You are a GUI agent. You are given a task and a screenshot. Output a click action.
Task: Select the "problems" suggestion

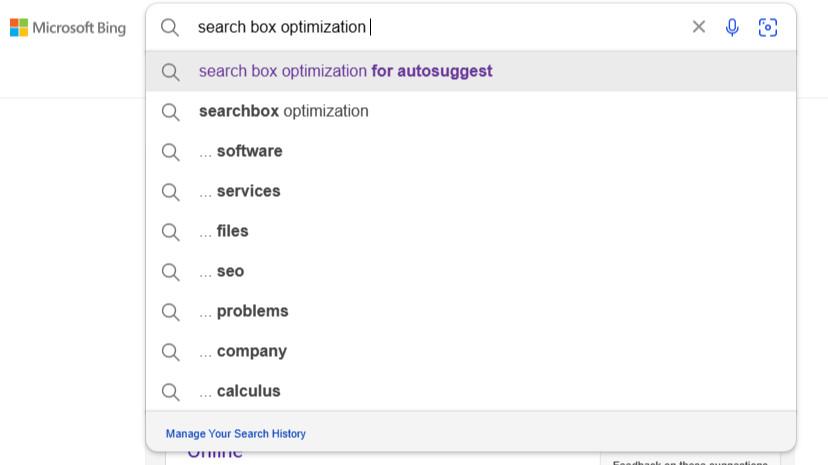tap(252, 311)
